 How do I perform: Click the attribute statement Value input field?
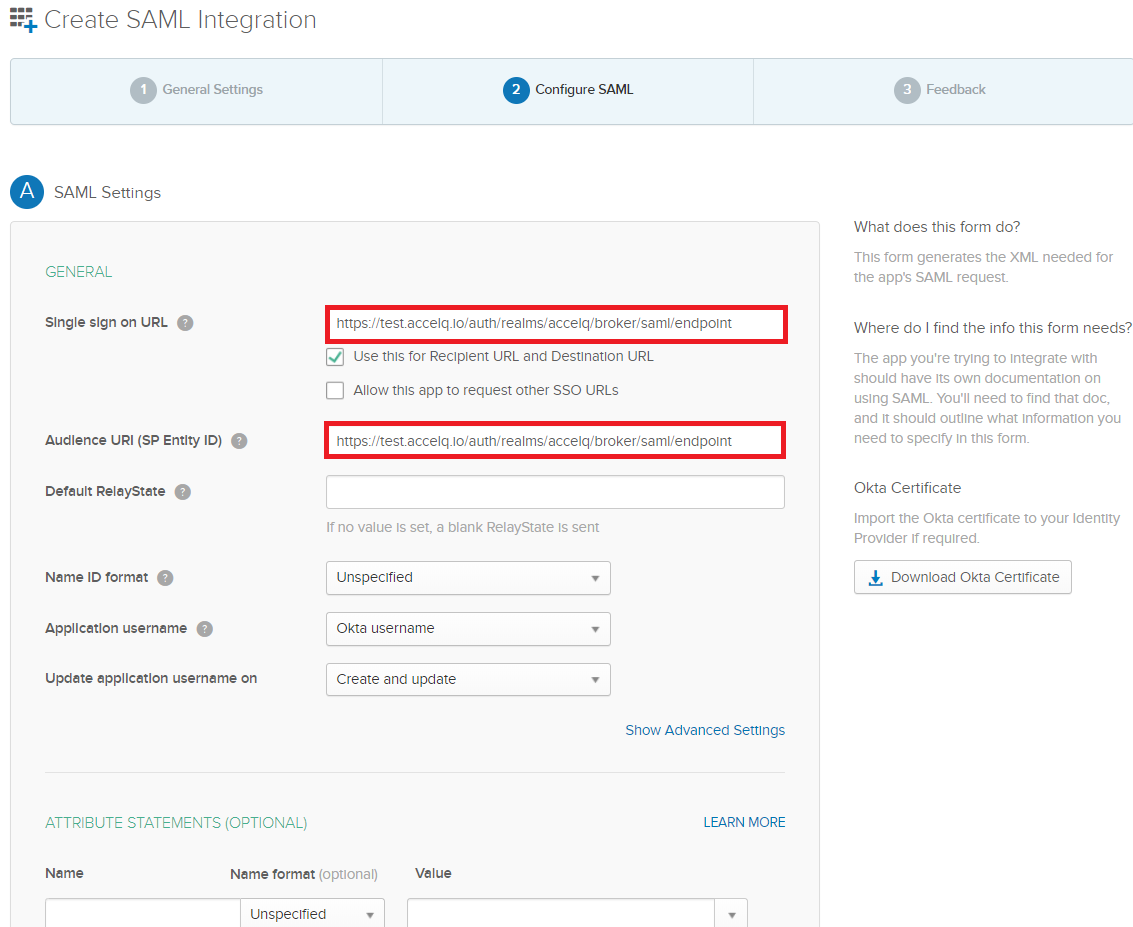pyautogui.click(x=561, y=913)
